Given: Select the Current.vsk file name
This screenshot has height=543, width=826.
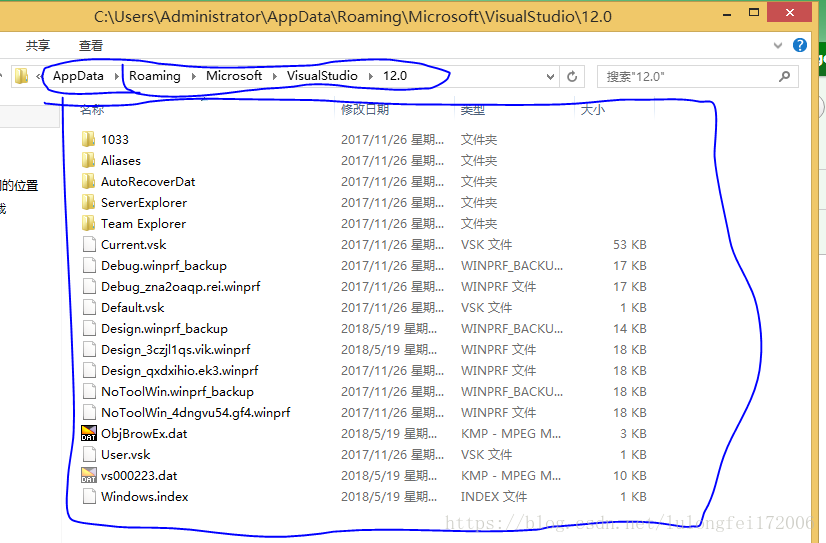Looking at the screenshot, I should 133,245.
